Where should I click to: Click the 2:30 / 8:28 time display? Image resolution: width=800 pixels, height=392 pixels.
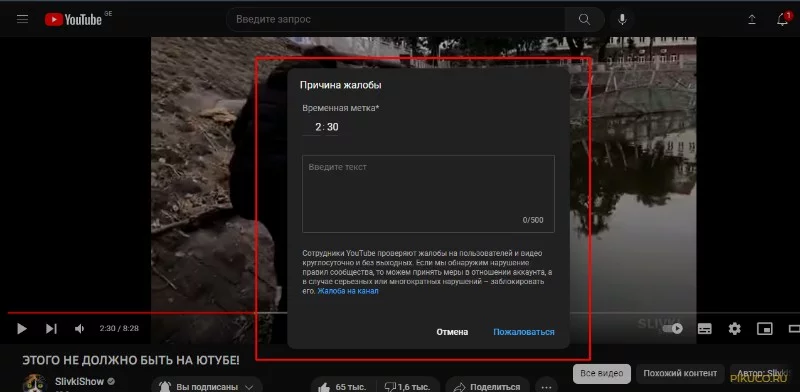tap(119, 328)
